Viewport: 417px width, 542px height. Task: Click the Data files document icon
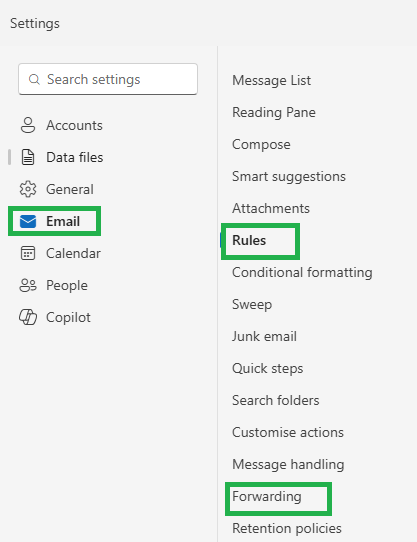(28, 157)
